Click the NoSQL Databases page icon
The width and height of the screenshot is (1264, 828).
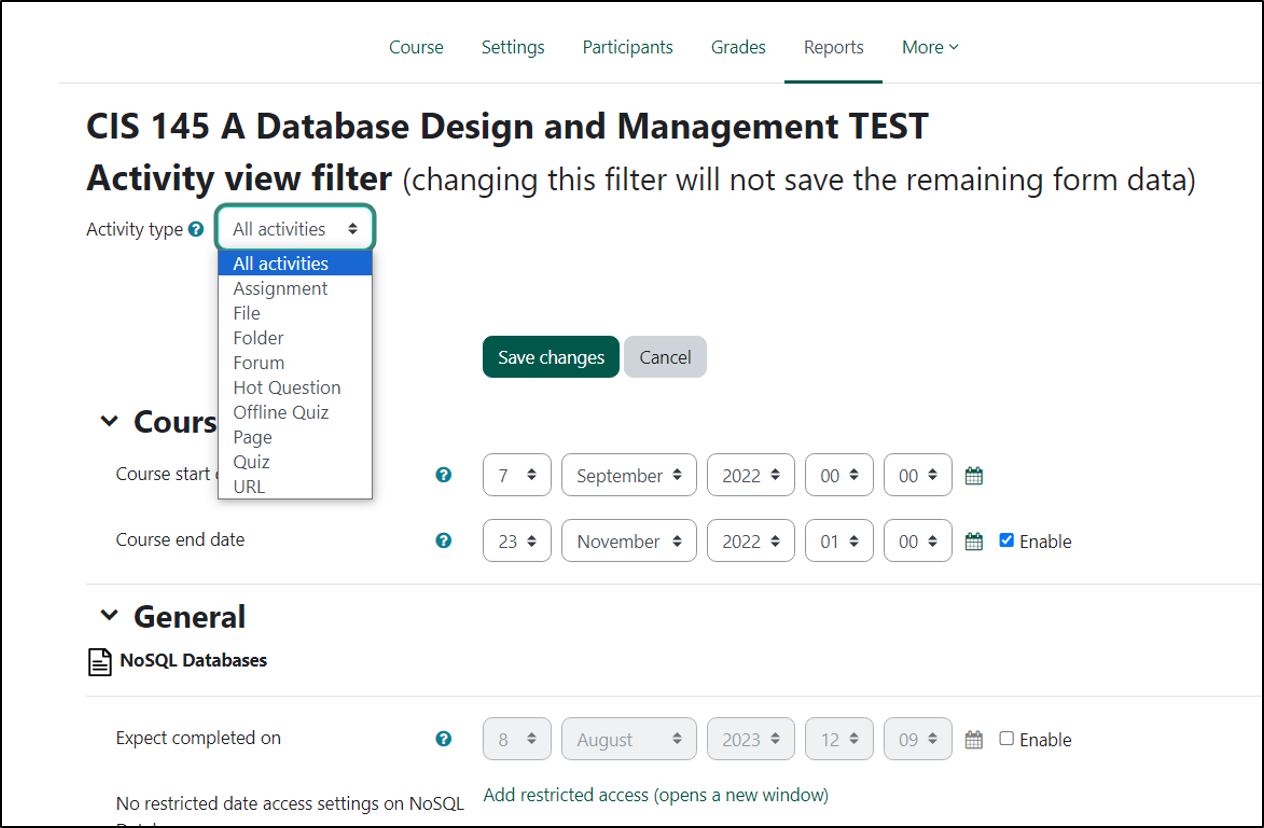coord(100,661)
